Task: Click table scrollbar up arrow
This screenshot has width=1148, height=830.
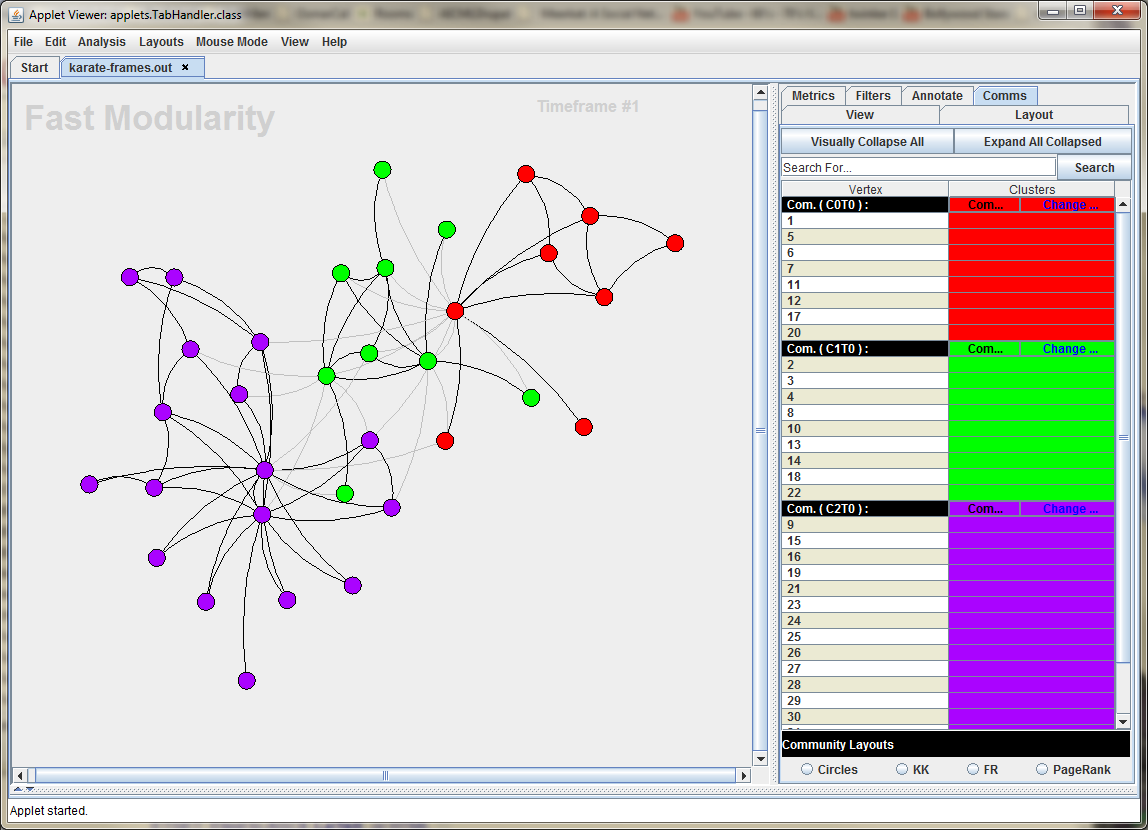Action: (x=1123, y=204)
